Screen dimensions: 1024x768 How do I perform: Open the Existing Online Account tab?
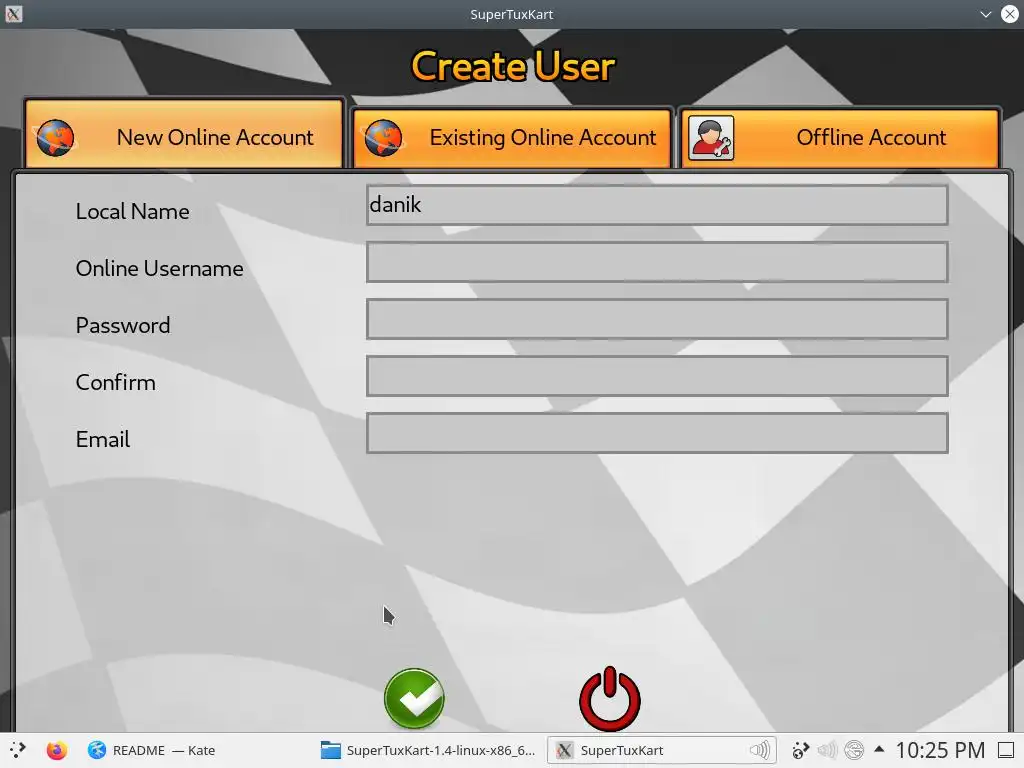pyautogui.click(x=512, y=137)
